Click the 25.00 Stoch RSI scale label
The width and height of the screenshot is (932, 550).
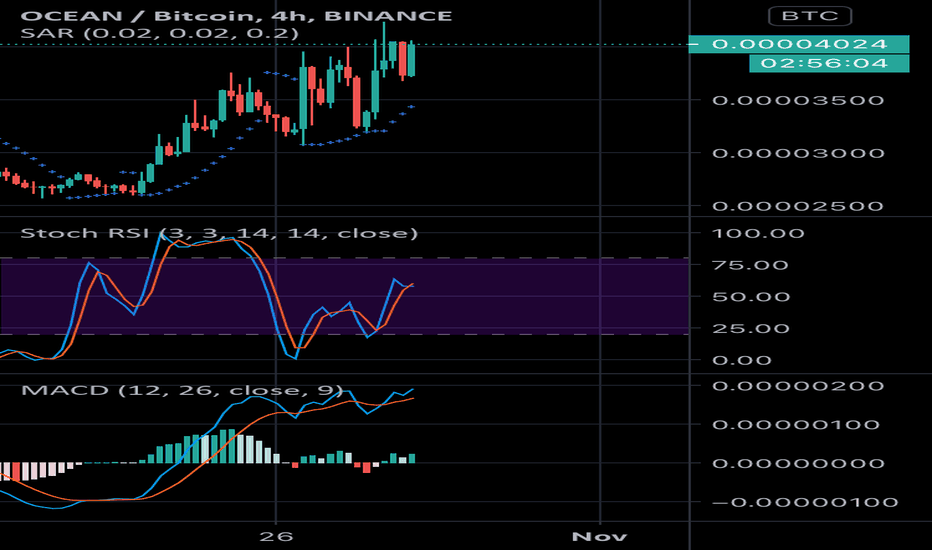tap(750, 328)
